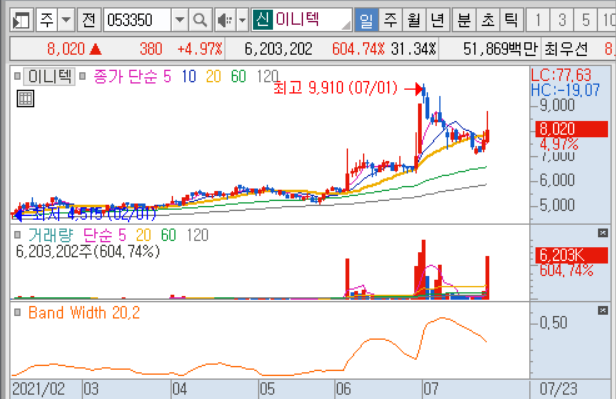
Task: Click the 120-day price moving average legend
Action: (x=268, y=77)
